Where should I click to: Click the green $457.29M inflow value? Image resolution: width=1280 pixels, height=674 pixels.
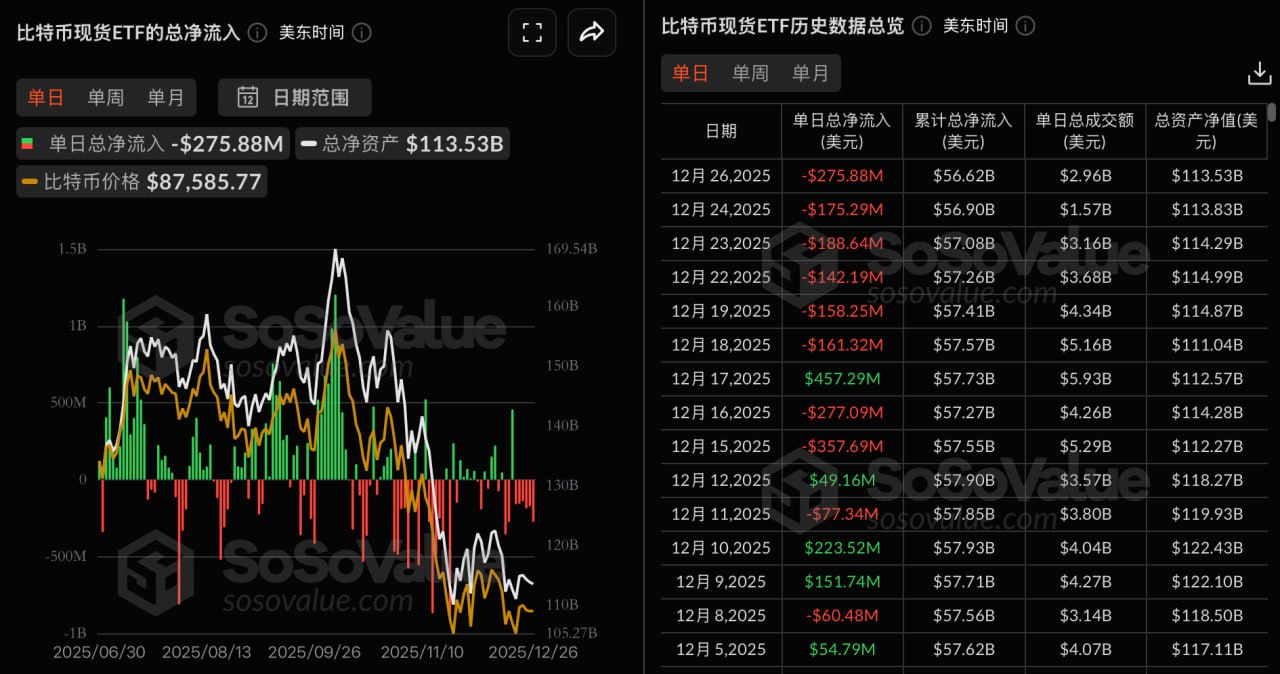843,378
